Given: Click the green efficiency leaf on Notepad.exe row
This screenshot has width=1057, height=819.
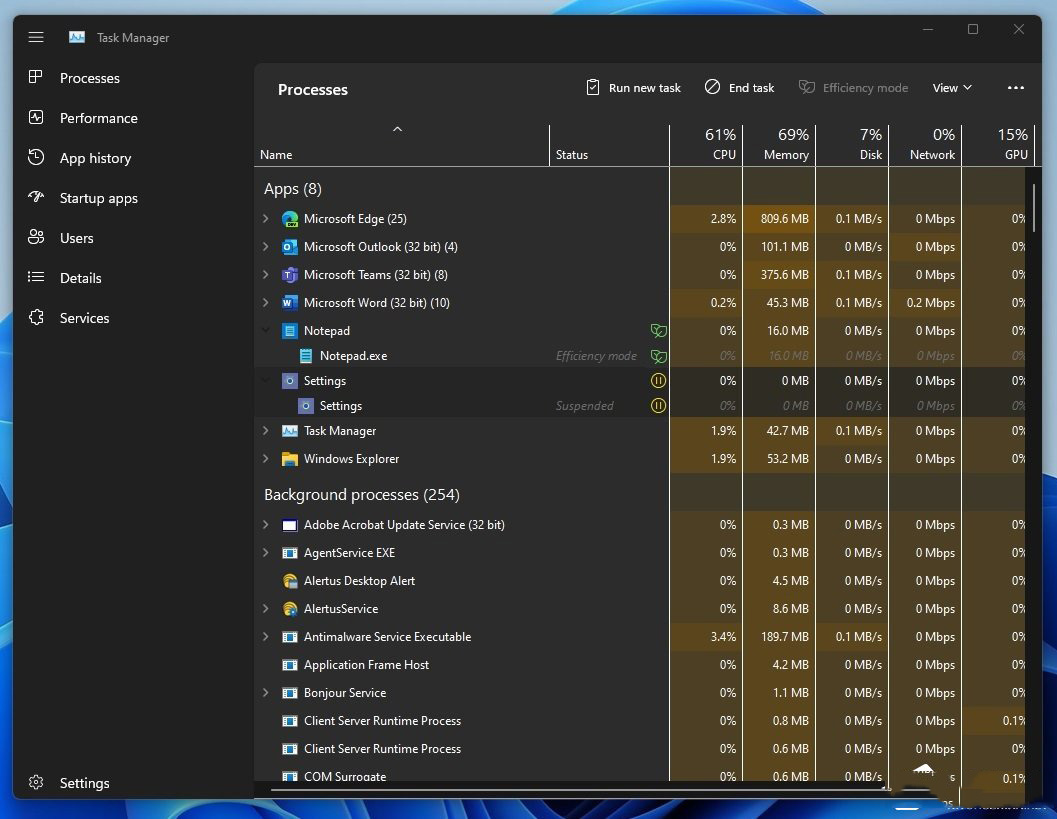Looking at the screenshot, I should 659,356.
